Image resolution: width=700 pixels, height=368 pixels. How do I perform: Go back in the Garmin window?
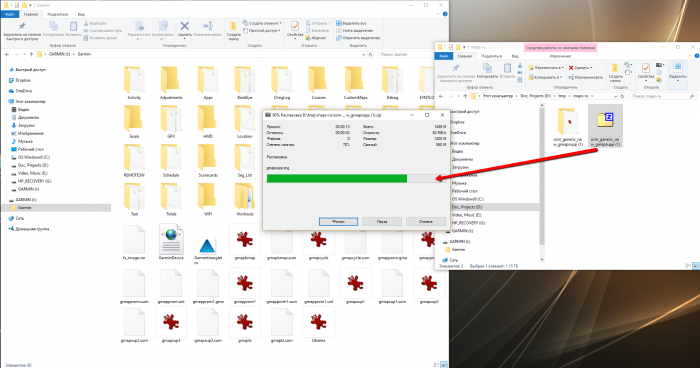pyautogui.click(x=7, y=54)
